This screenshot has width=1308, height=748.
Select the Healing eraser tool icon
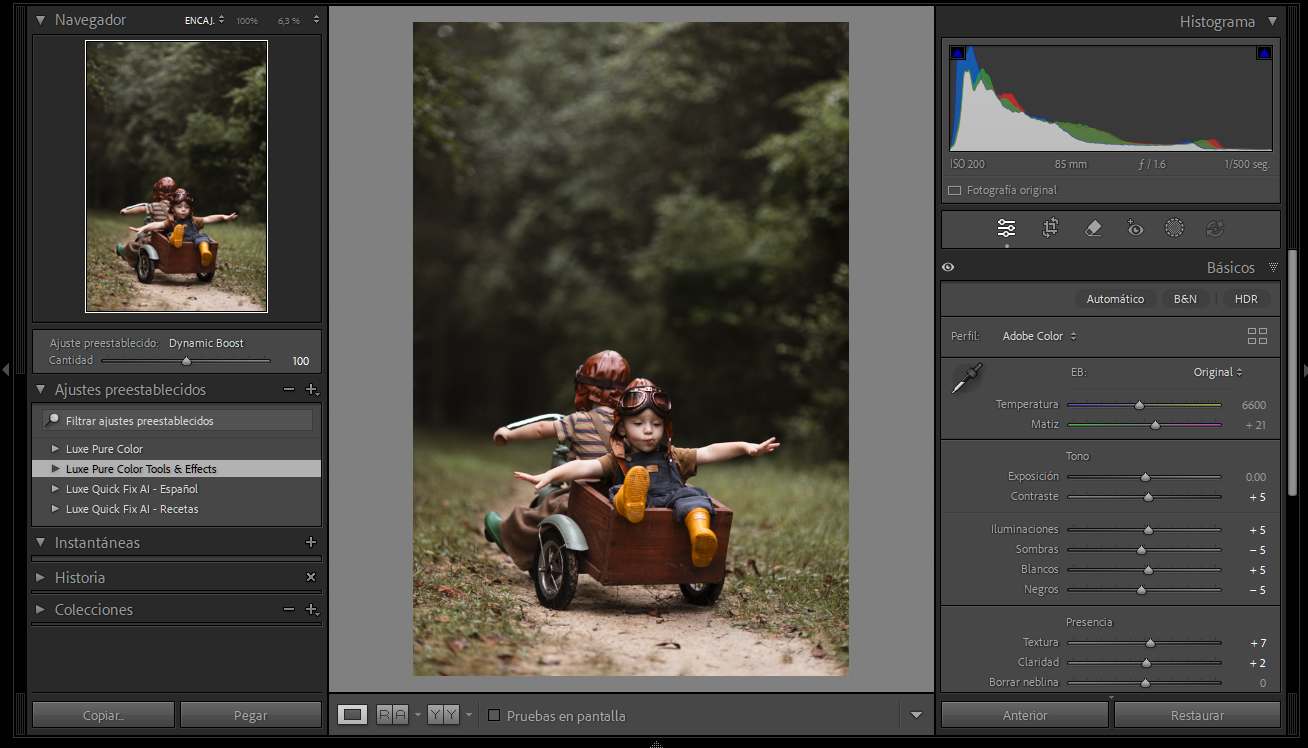(x=1092, y=228)
